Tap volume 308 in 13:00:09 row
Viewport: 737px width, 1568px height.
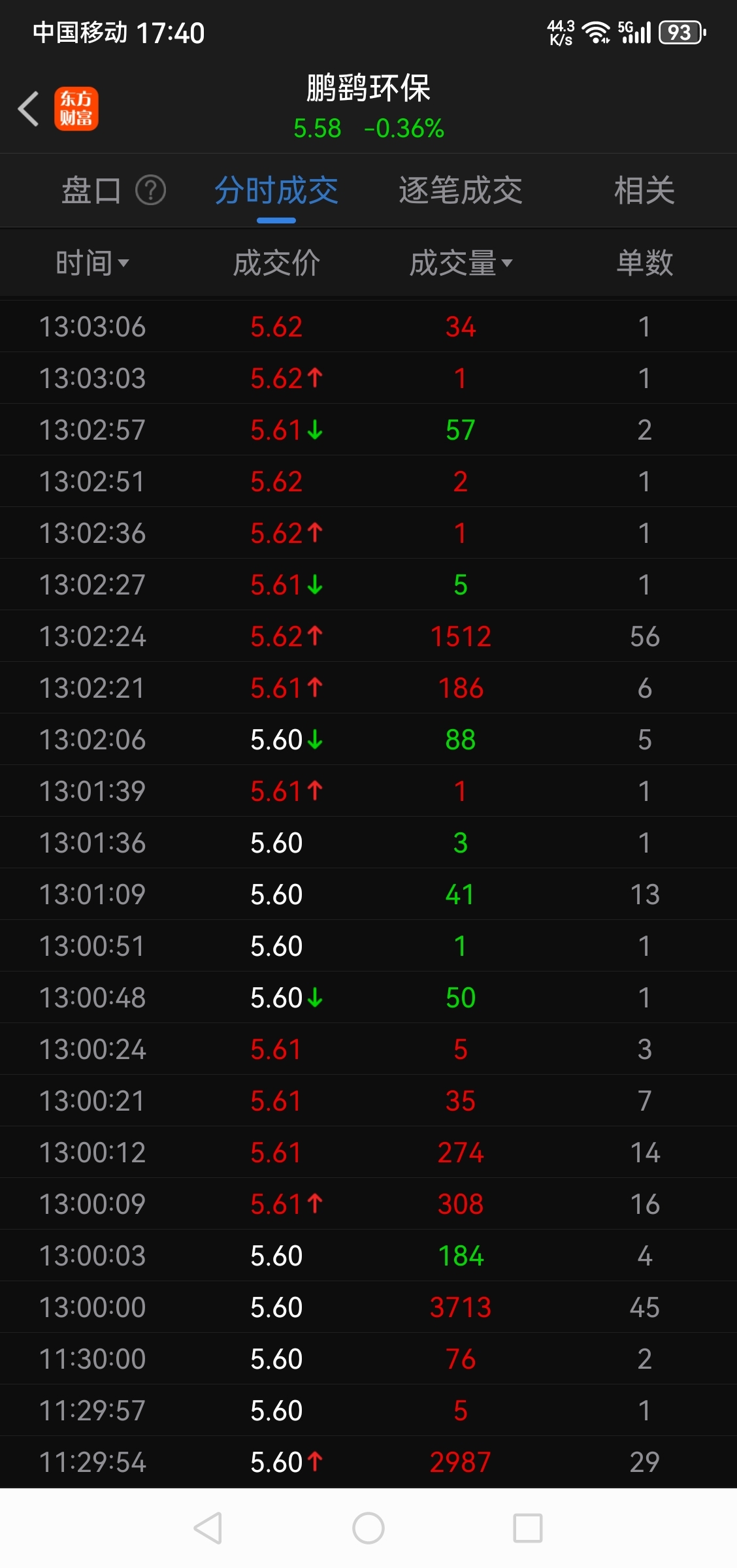point(461,1204)
